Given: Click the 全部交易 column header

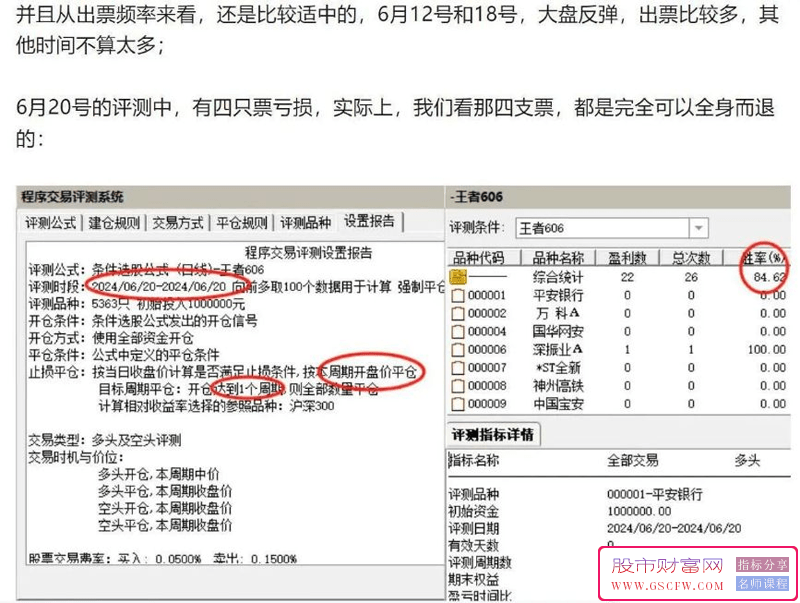Looking at the screenshot, I should coord(633,461).
